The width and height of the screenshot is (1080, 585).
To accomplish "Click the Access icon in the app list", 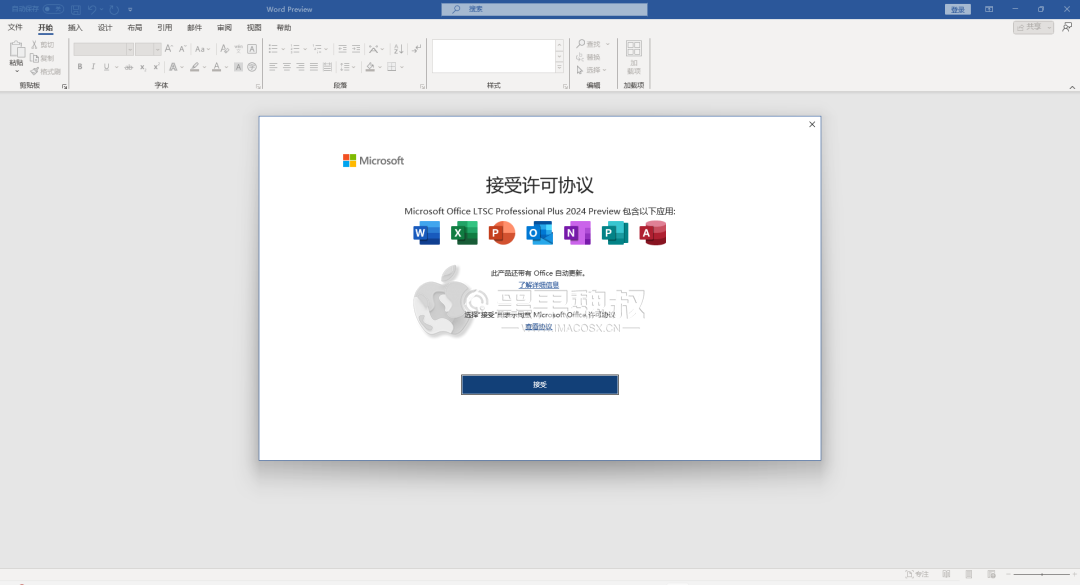I will pos(653,232).
